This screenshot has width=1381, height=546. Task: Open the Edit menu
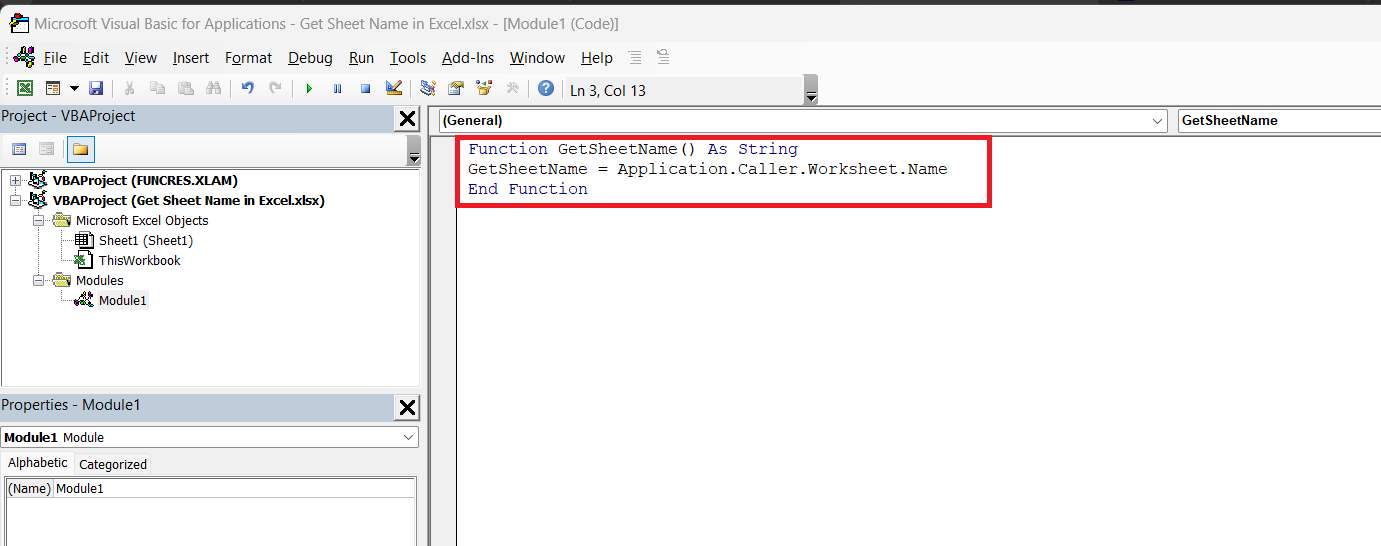coord(96,58)
